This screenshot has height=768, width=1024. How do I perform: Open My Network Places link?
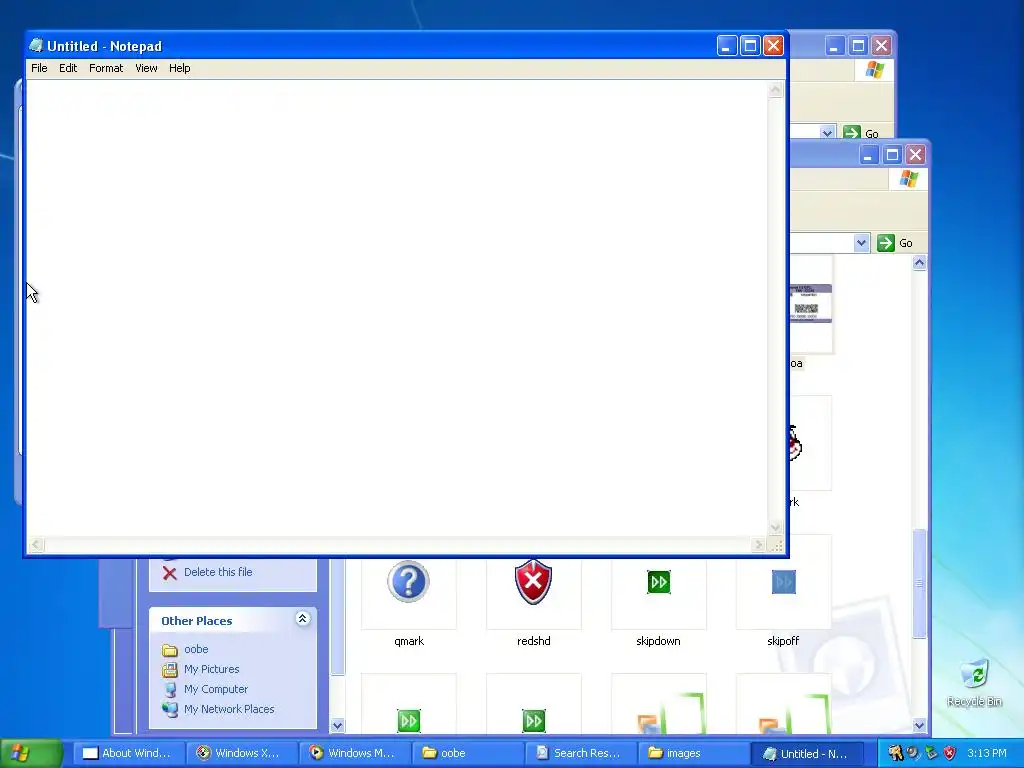pos(229,709)
